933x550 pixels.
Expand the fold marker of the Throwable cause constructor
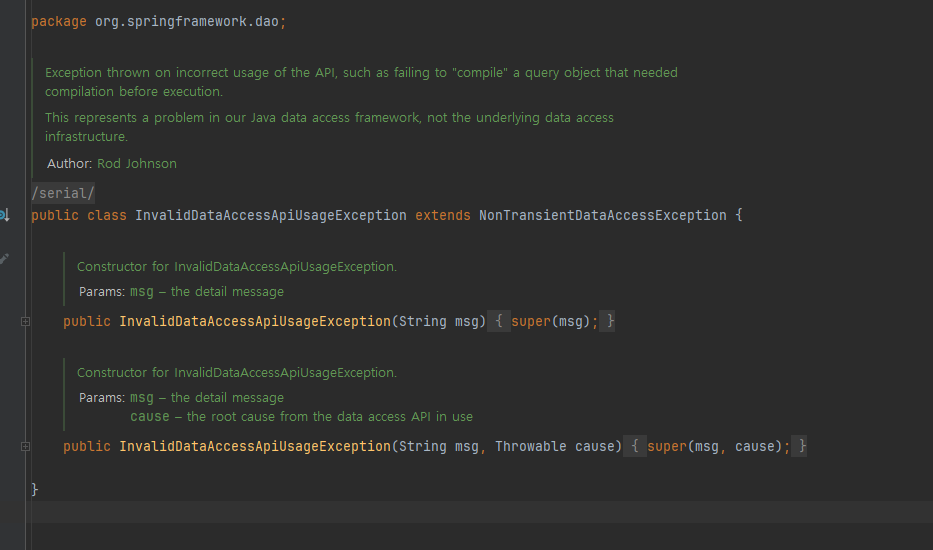click(26, 446)
